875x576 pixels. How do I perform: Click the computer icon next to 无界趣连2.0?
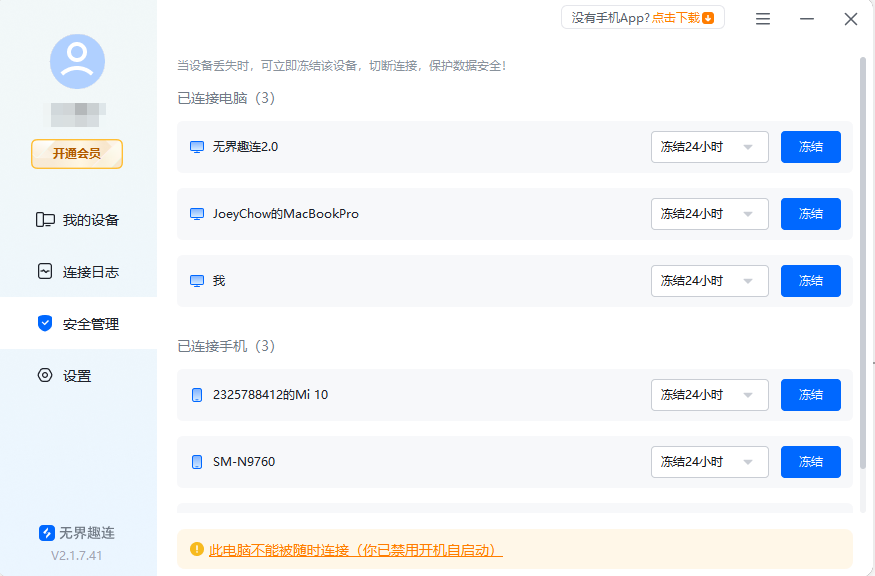197,147
